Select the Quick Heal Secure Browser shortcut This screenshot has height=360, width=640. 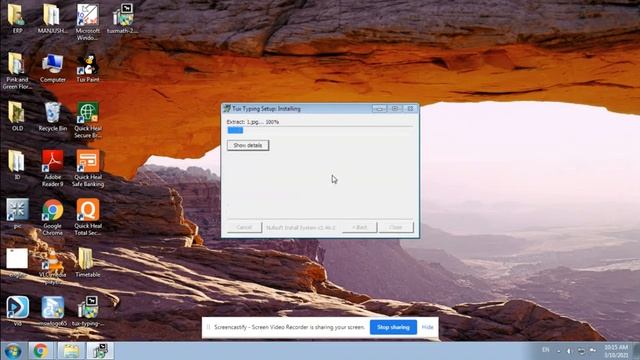(88, 120)
